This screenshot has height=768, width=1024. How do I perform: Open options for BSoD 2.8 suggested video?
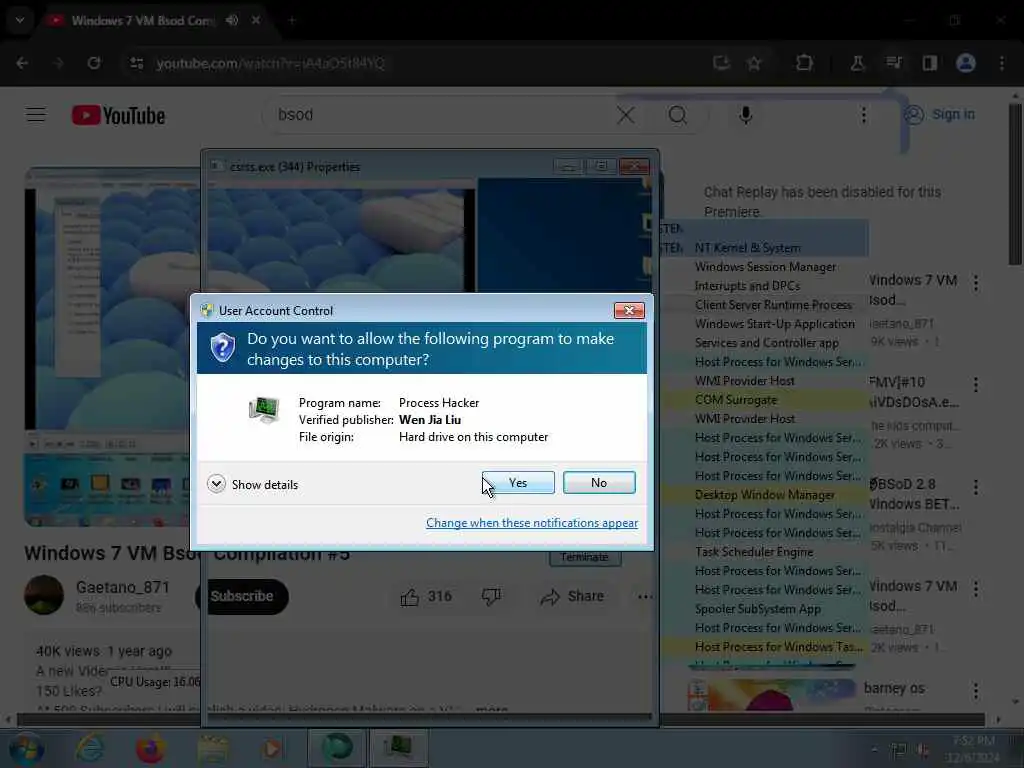click(976, 487)
